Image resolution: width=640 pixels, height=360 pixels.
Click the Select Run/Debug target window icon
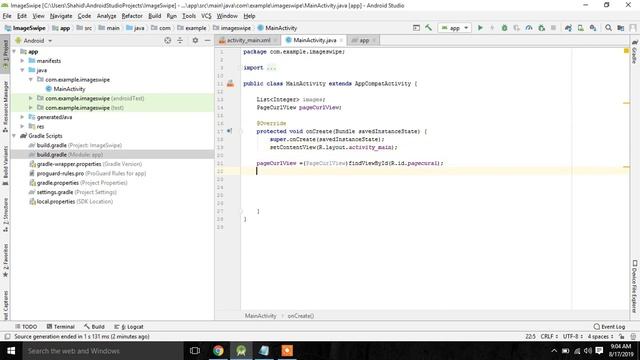[x=416, y=28]
